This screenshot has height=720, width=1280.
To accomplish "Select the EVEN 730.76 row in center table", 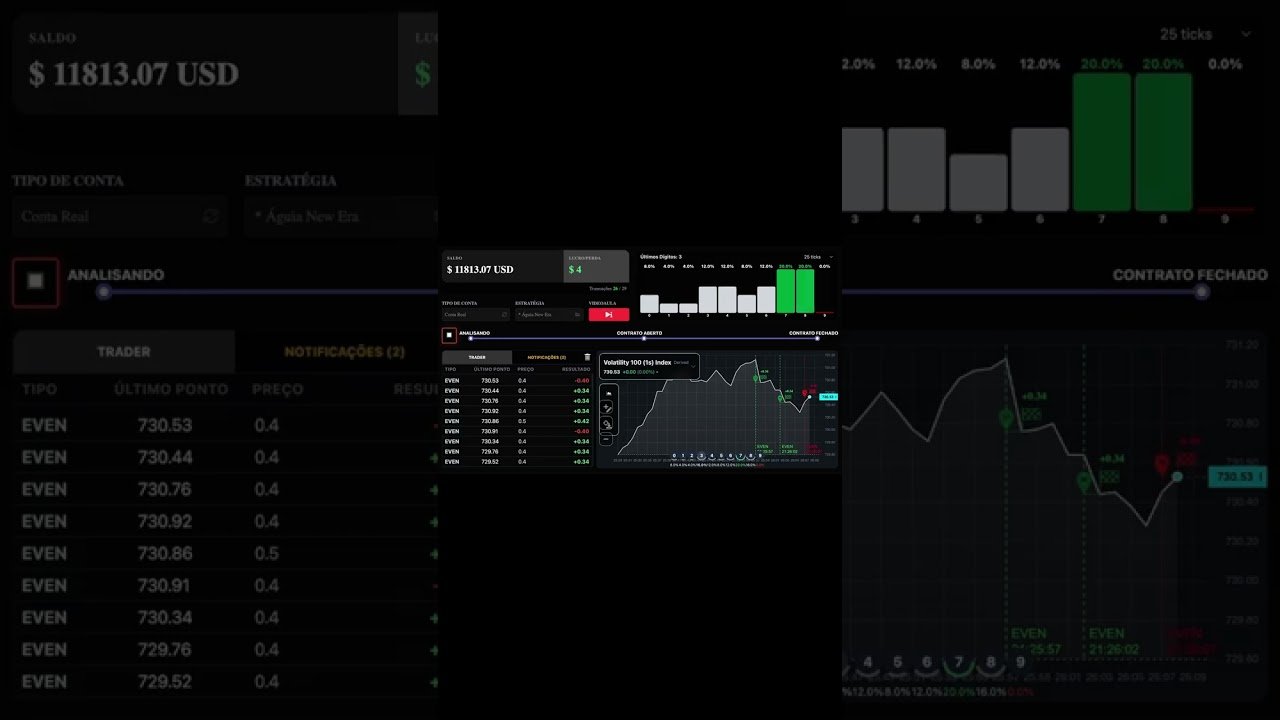I will click(x=517, y=401).
